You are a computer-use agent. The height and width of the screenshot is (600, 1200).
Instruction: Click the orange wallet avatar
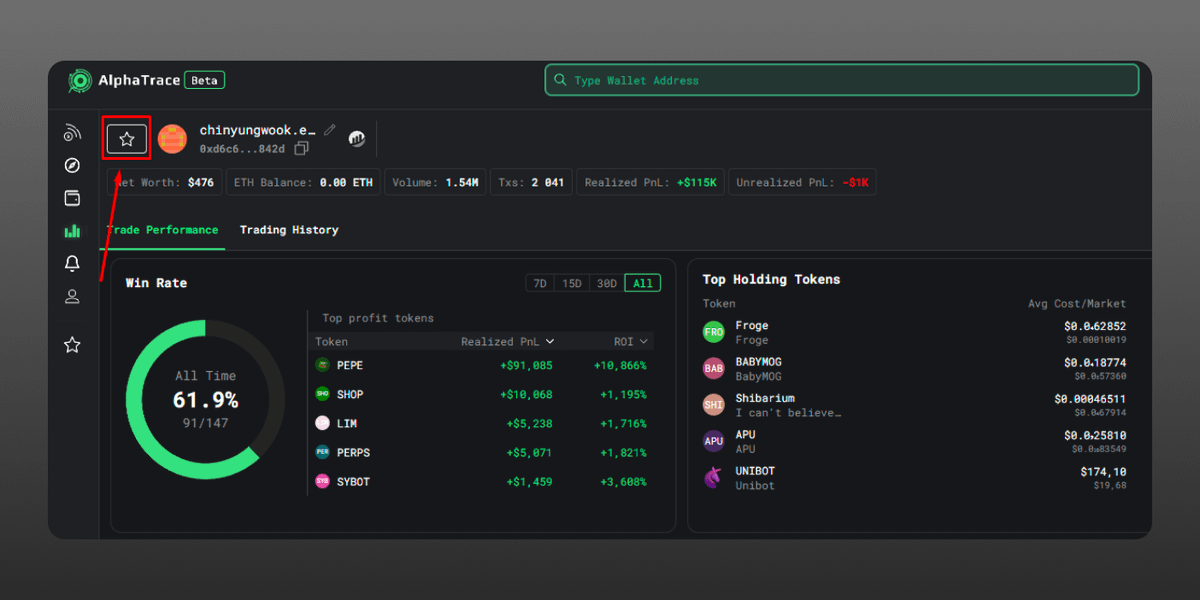pyautogui.click(x=173, y=139)
